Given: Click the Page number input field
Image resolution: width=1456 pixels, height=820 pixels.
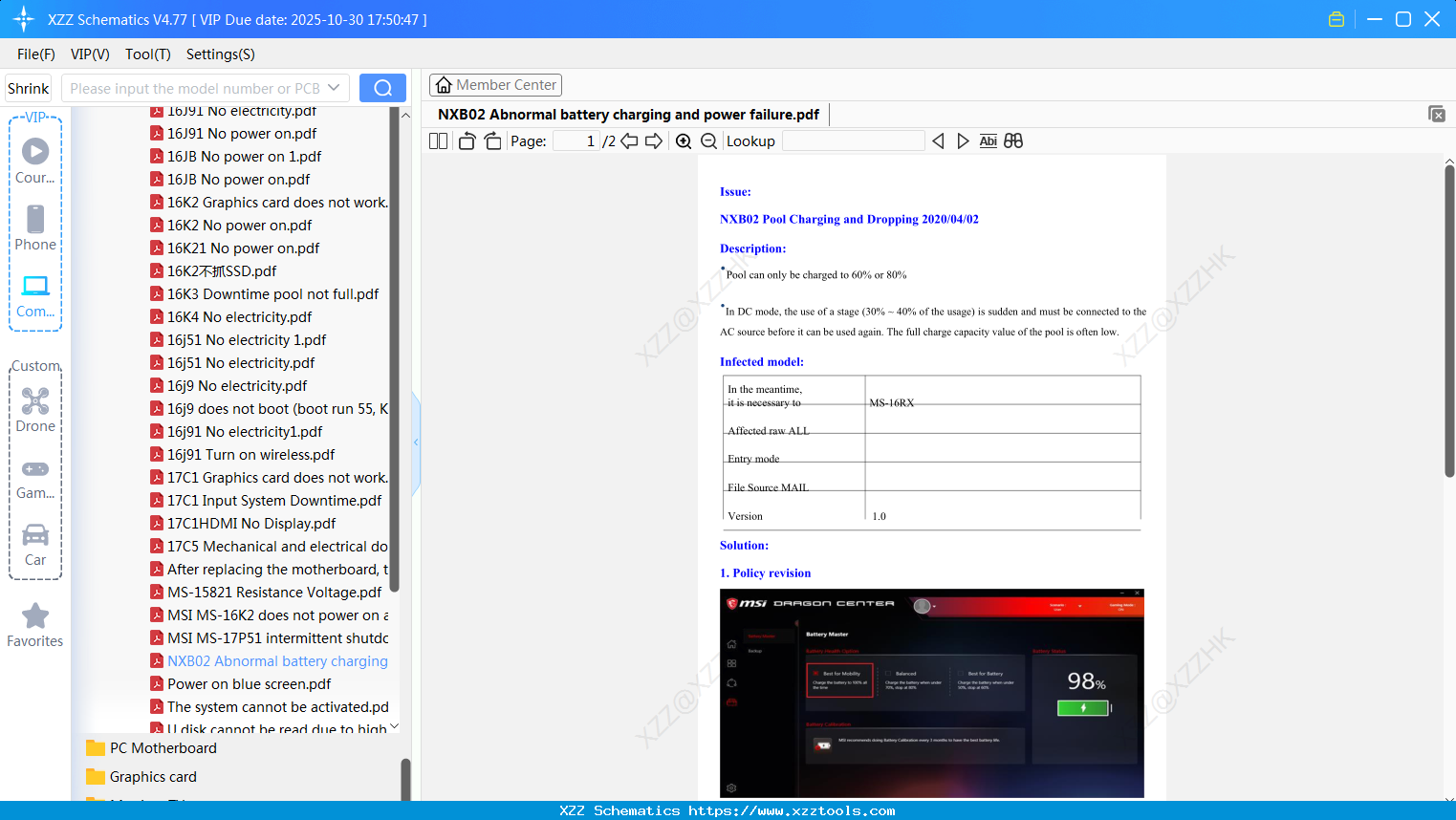Looking at the screenshot, I should click(576, 141).
